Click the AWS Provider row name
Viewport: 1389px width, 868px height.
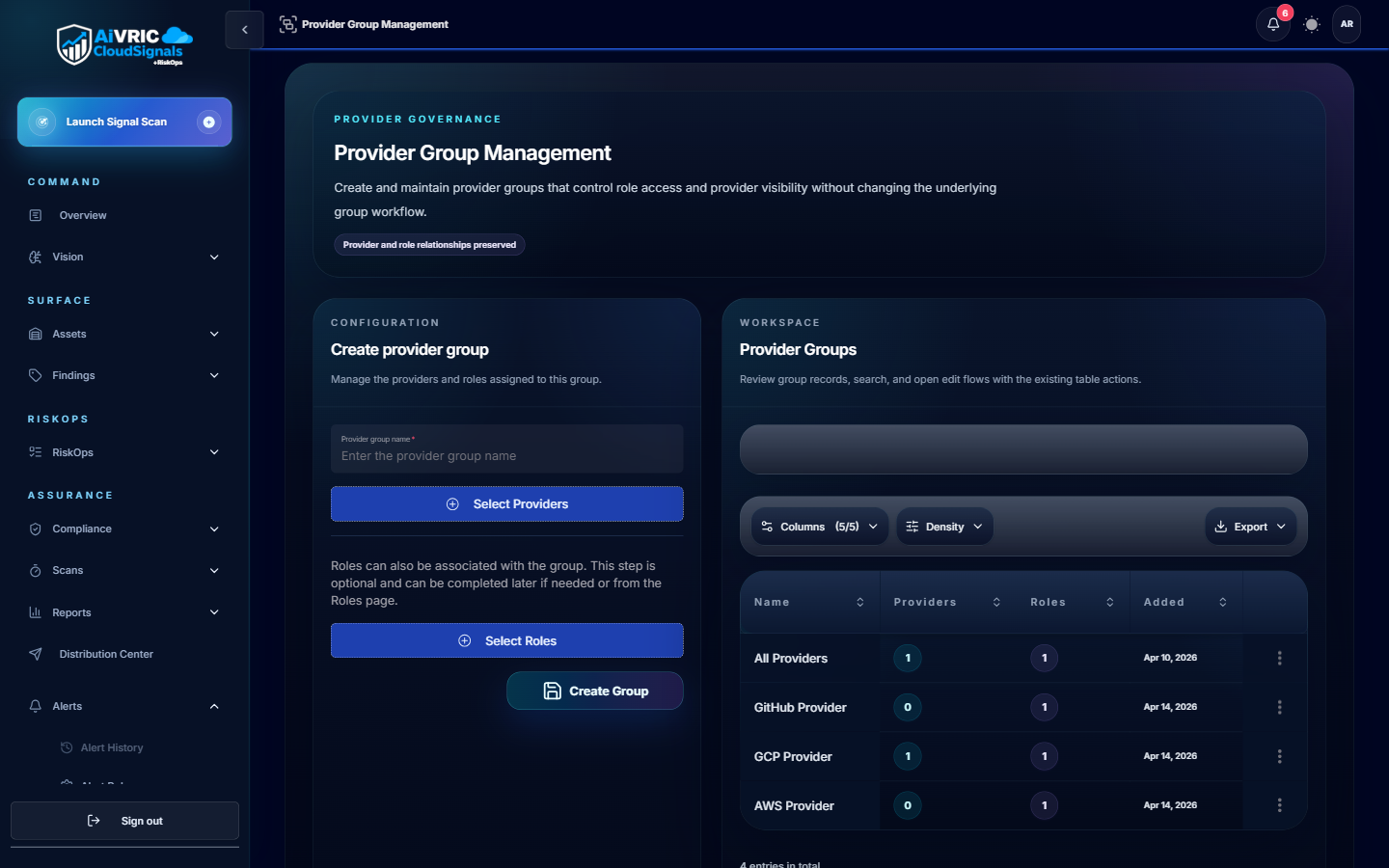point(794,806)
